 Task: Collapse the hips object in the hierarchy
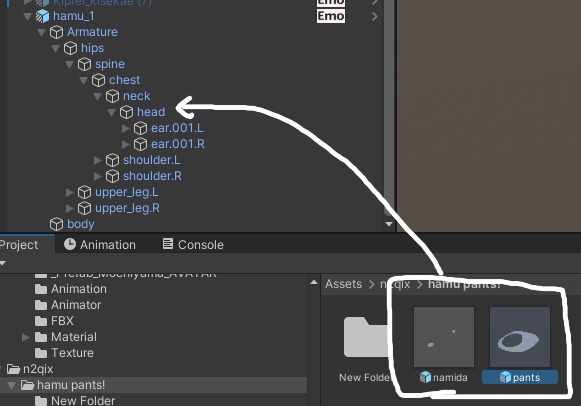point(56,48)
